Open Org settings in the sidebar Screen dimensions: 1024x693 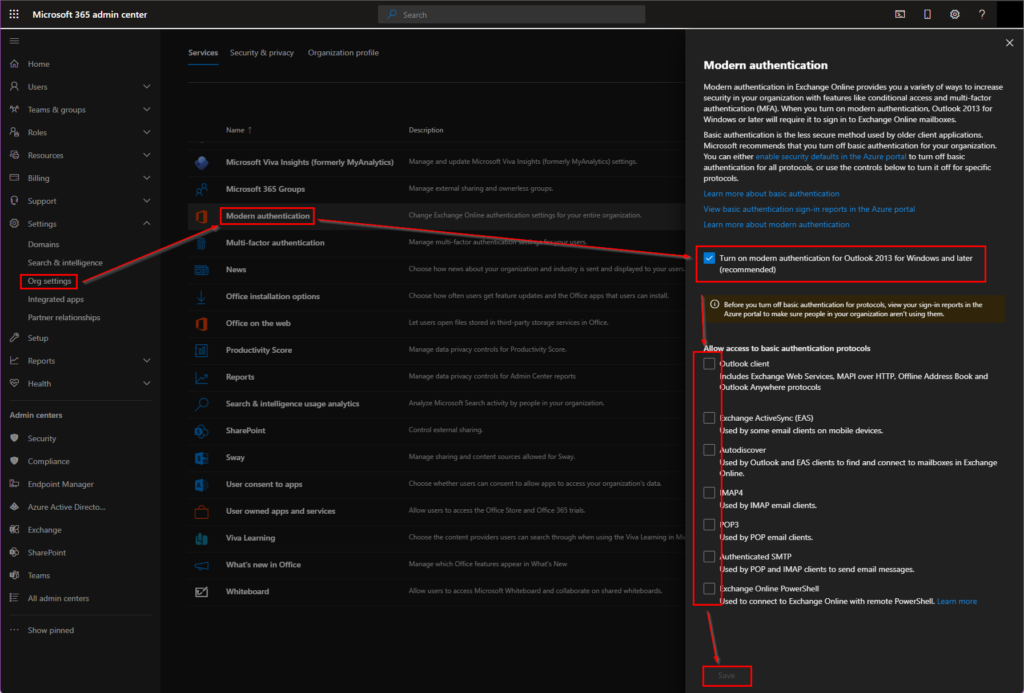tap(50, 281)
